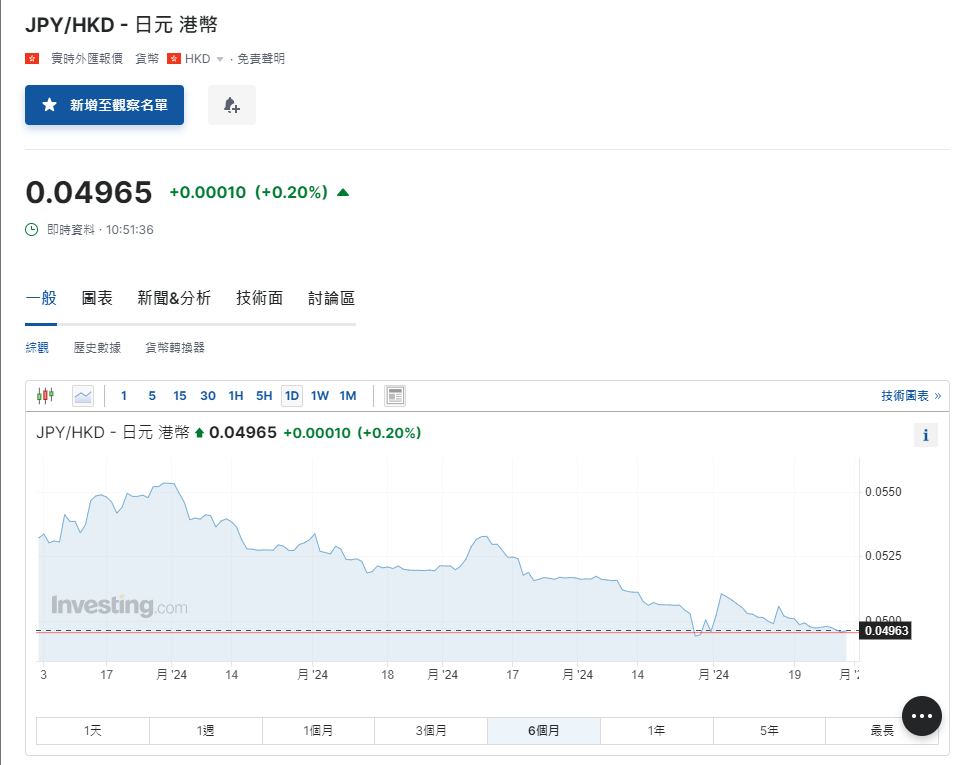Open the chart info icon
956x765 pixels.
point(925,435)
